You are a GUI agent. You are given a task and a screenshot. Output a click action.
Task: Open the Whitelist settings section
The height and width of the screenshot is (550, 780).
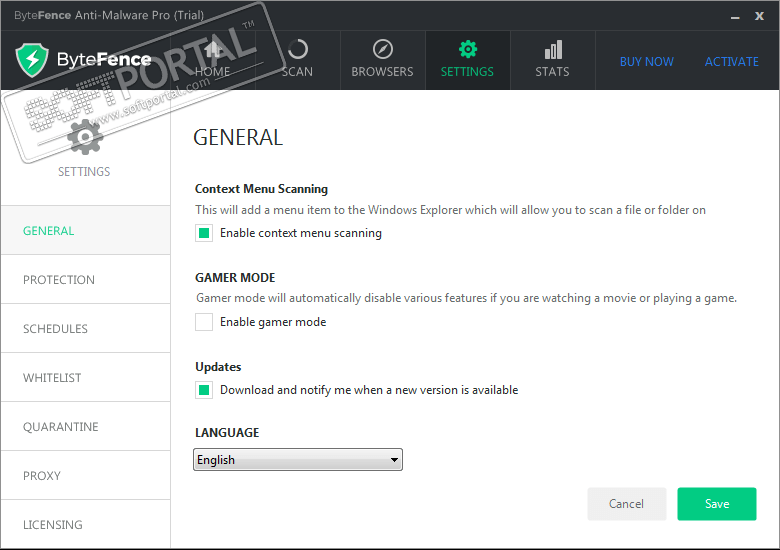[x=86, y=377]
